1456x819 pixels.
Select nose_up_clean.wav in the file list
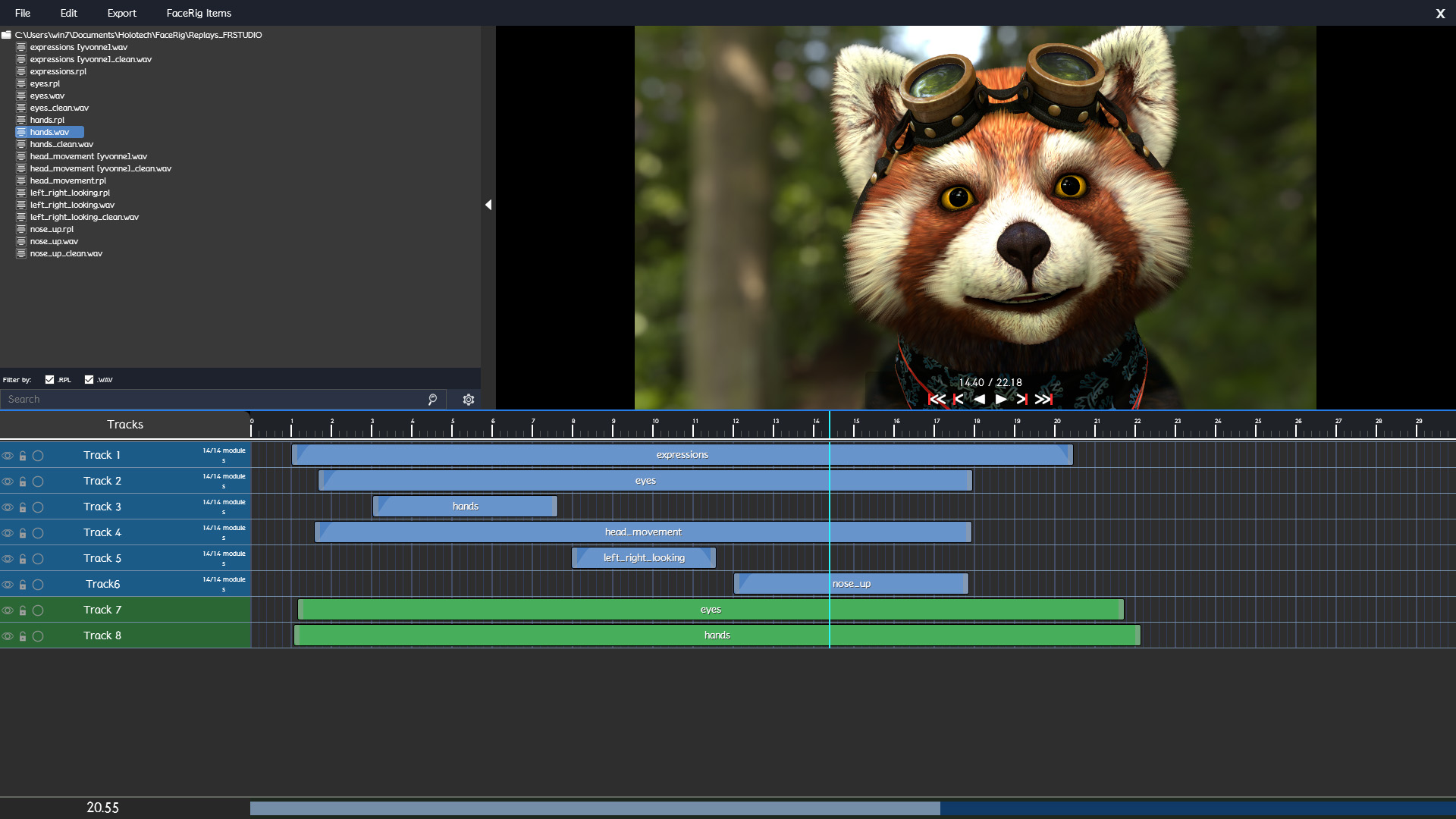point(67,253)
